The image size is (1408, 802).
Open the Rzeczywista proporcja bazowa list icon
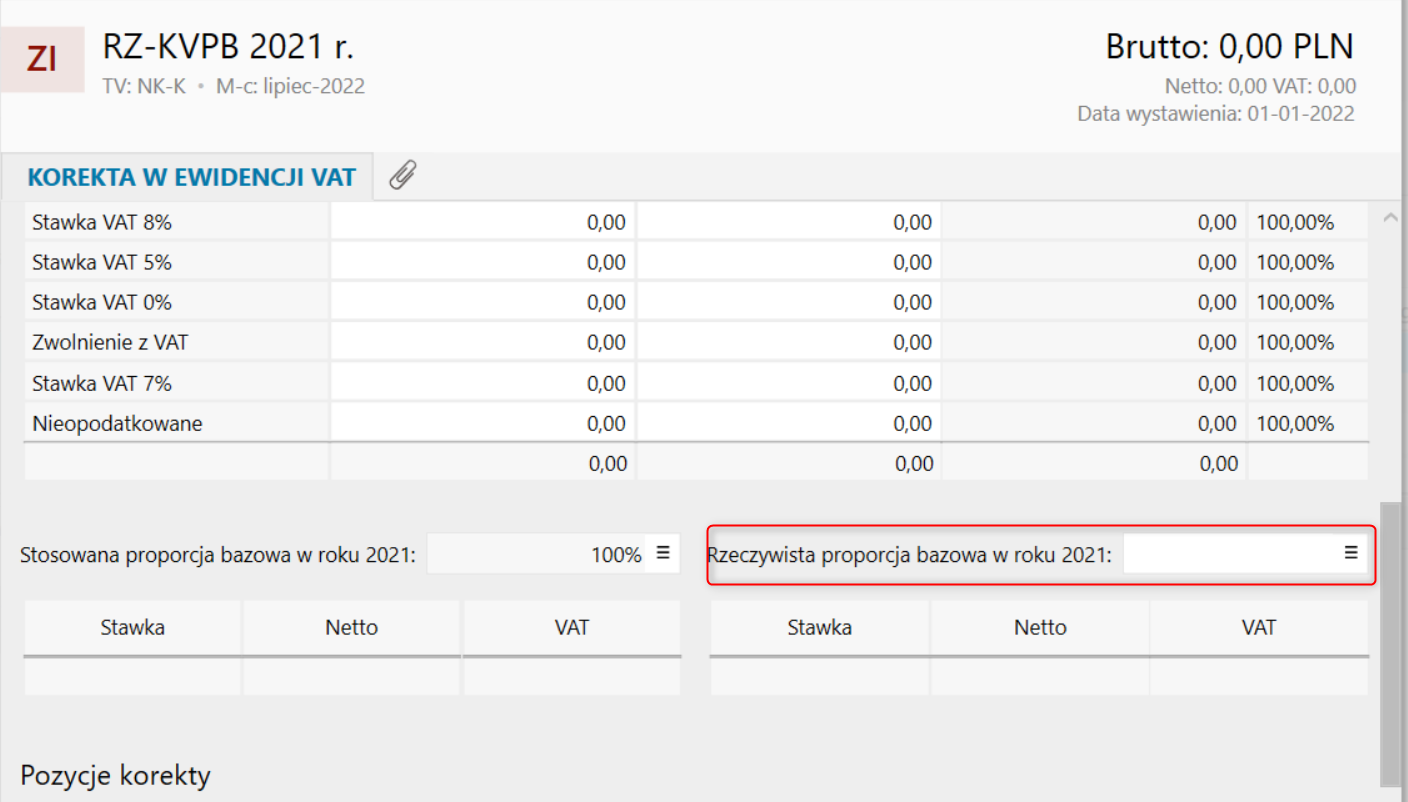point(1350,552)
